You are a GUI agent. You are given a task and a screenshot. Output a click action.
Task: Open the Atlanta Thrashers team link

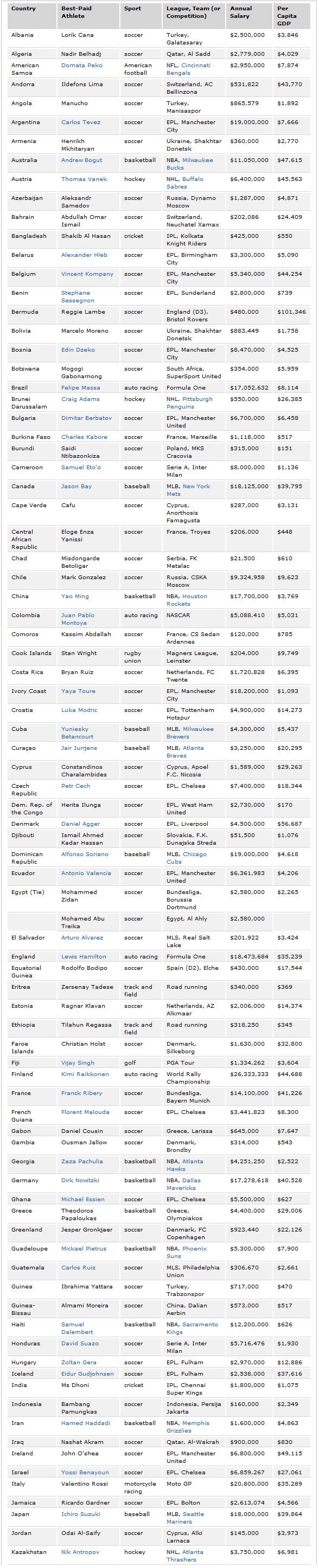click(x=185, y=1555)
